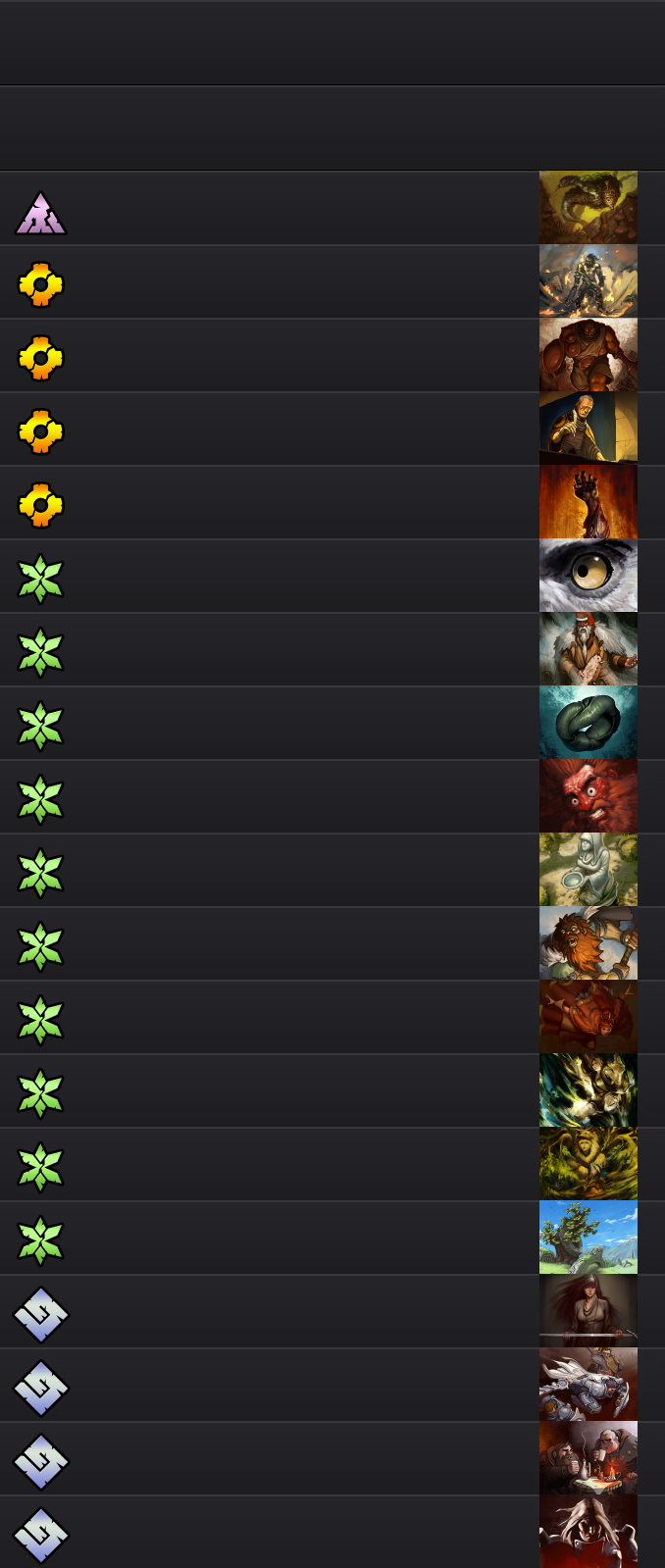Click the orange gear icon next to the raised hand artwork
Viewport: 665px width, 1568px height.
pyautogui.click(x=40, y=505)
